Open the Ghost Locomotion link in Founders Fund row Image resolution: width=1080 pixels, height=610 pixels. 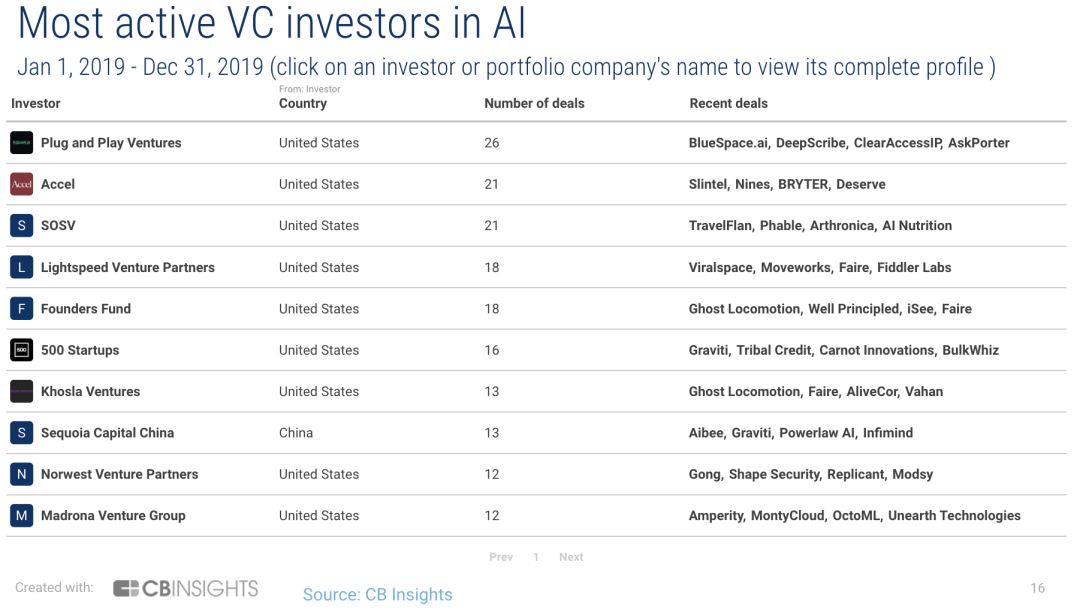click(745, 309)
